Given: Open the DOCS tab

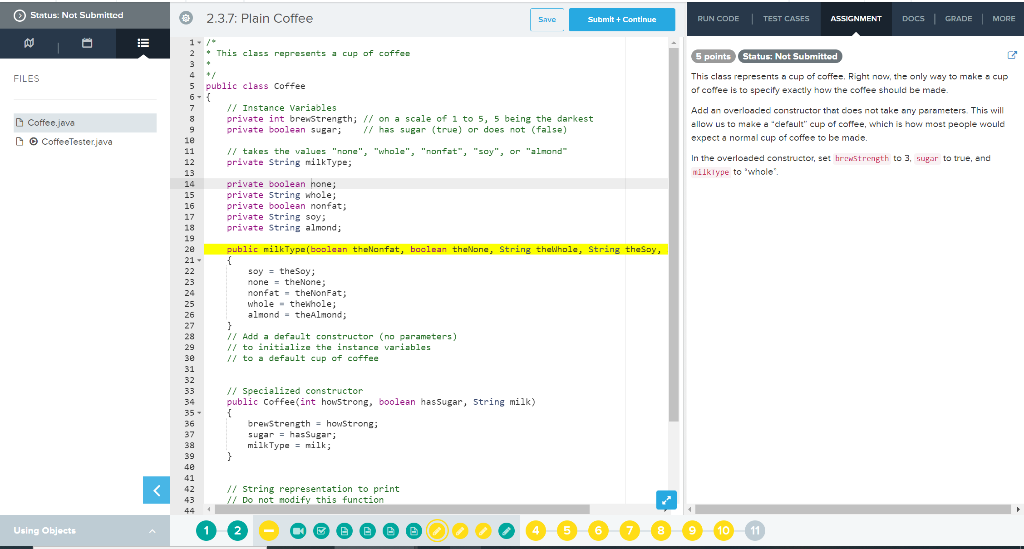Looking at the screenshot, I should (913, 18).
